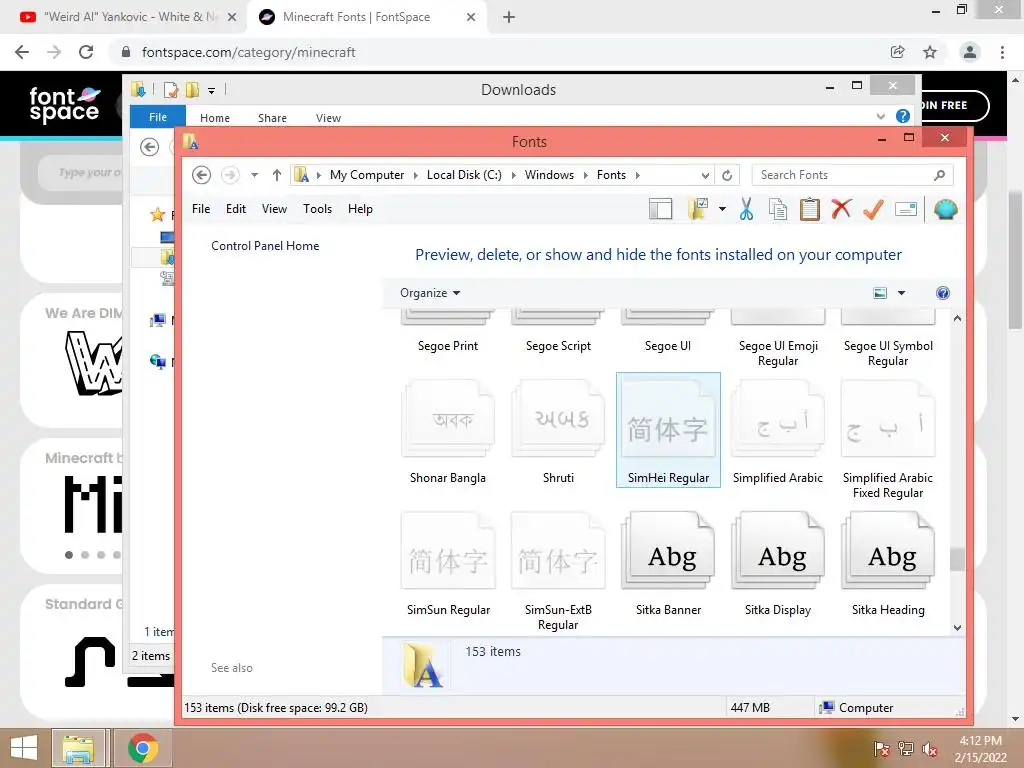
Task: Open a new Chrome tab
Action: point(509,17)
